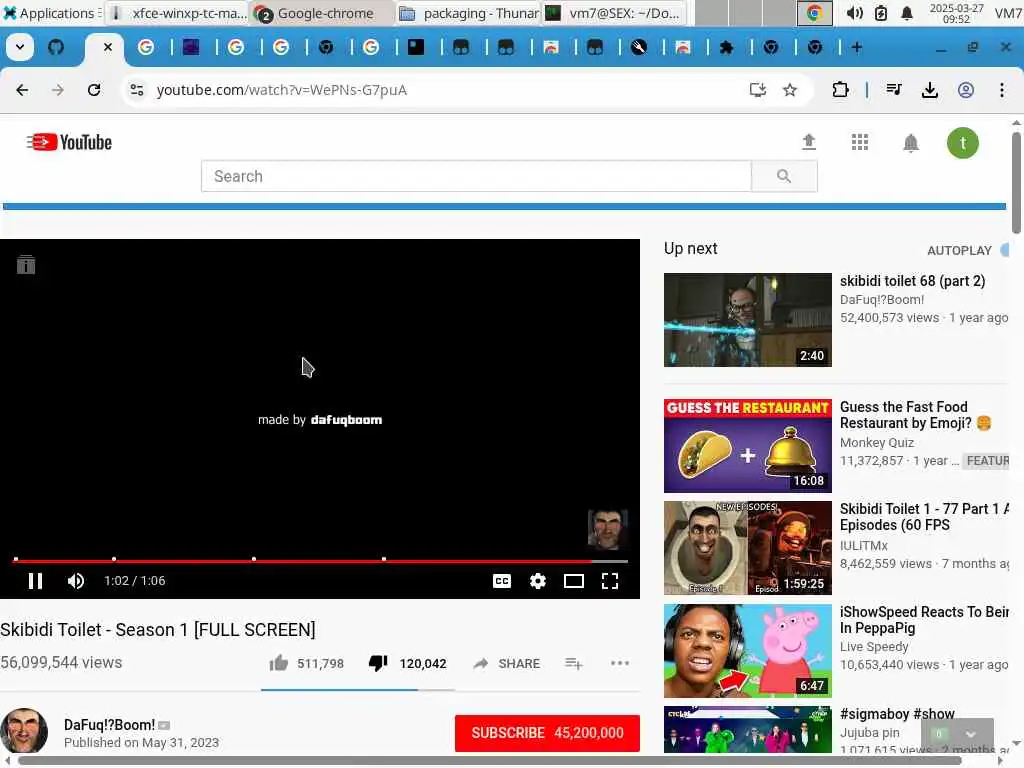This screenshot has width=1024, height=768.
Task: Pause the video
Action: click(35, 581)
